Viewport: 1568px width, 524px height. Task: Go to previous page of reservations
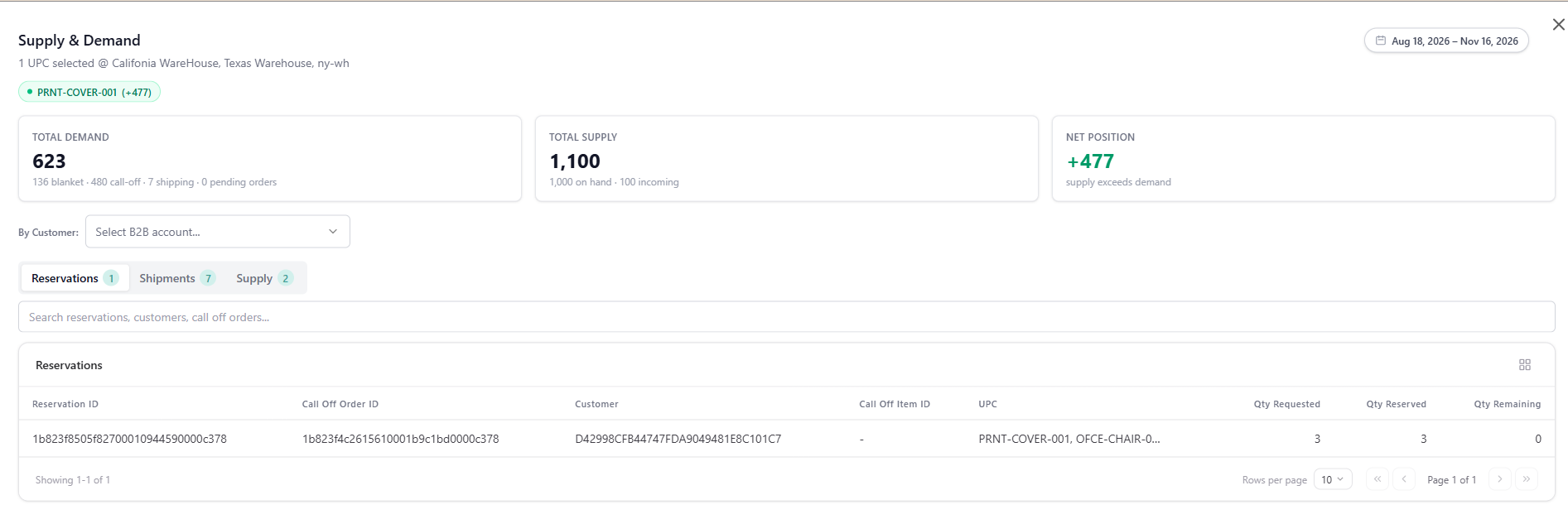(1404, 479)
